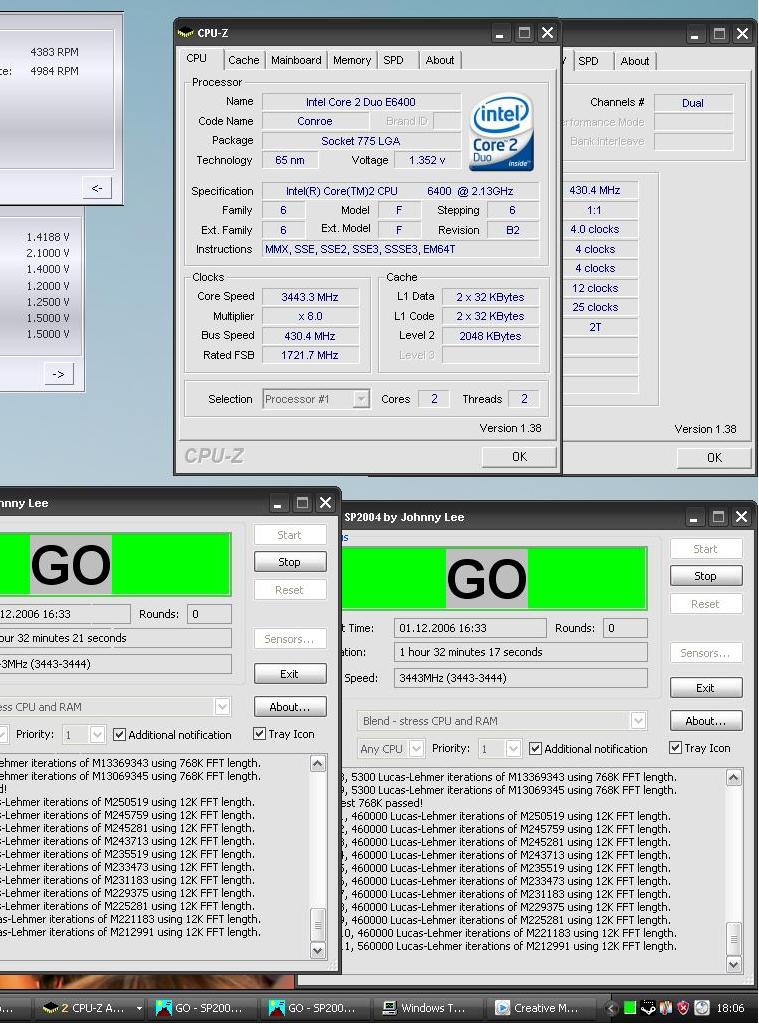The image size is (759, 1027).
Task: Switch to the Memory tab in CPU-Z
Action: pyautogui.click(x=352, y=60)
